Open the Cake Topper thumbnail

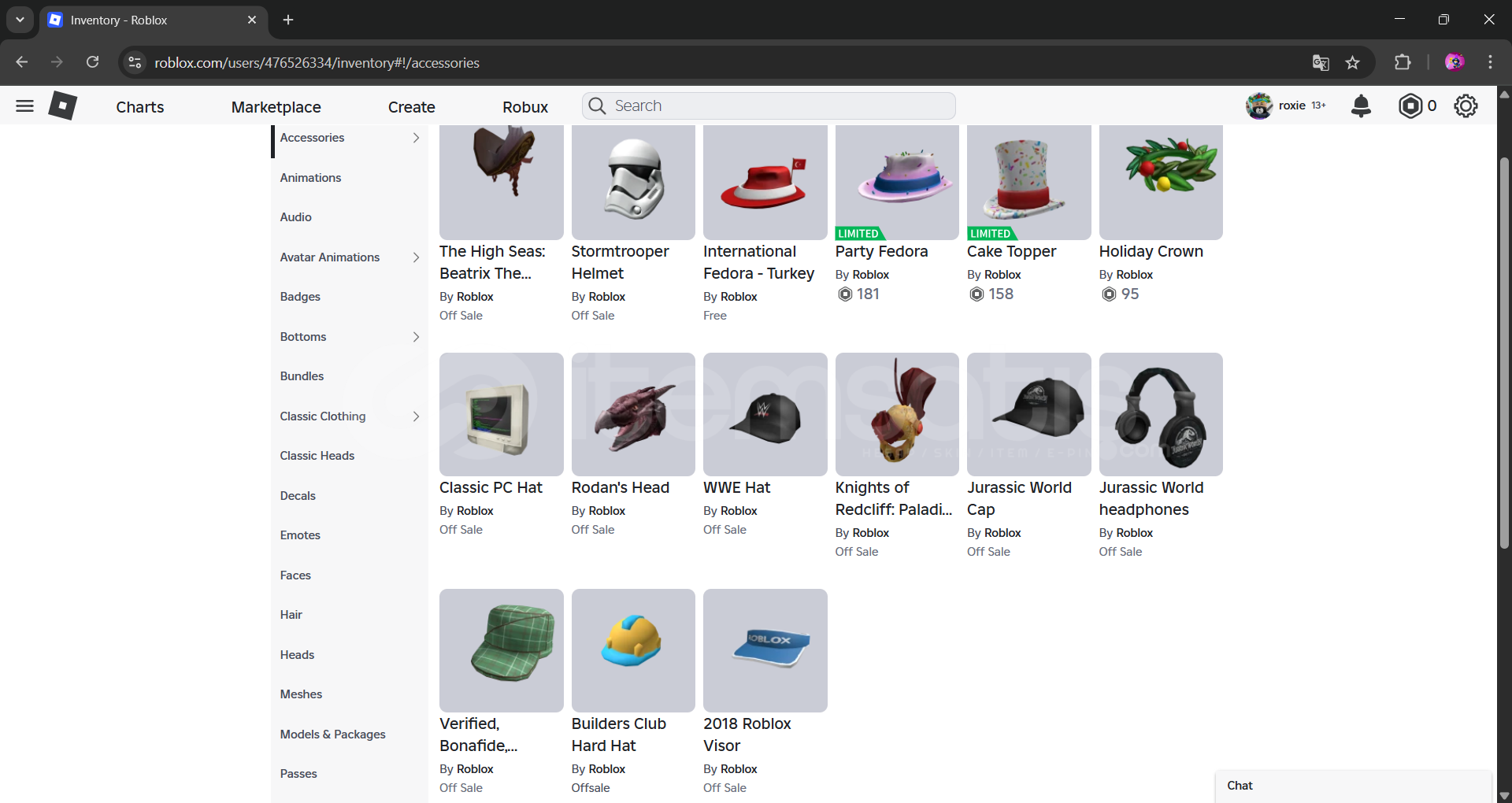1028,182
